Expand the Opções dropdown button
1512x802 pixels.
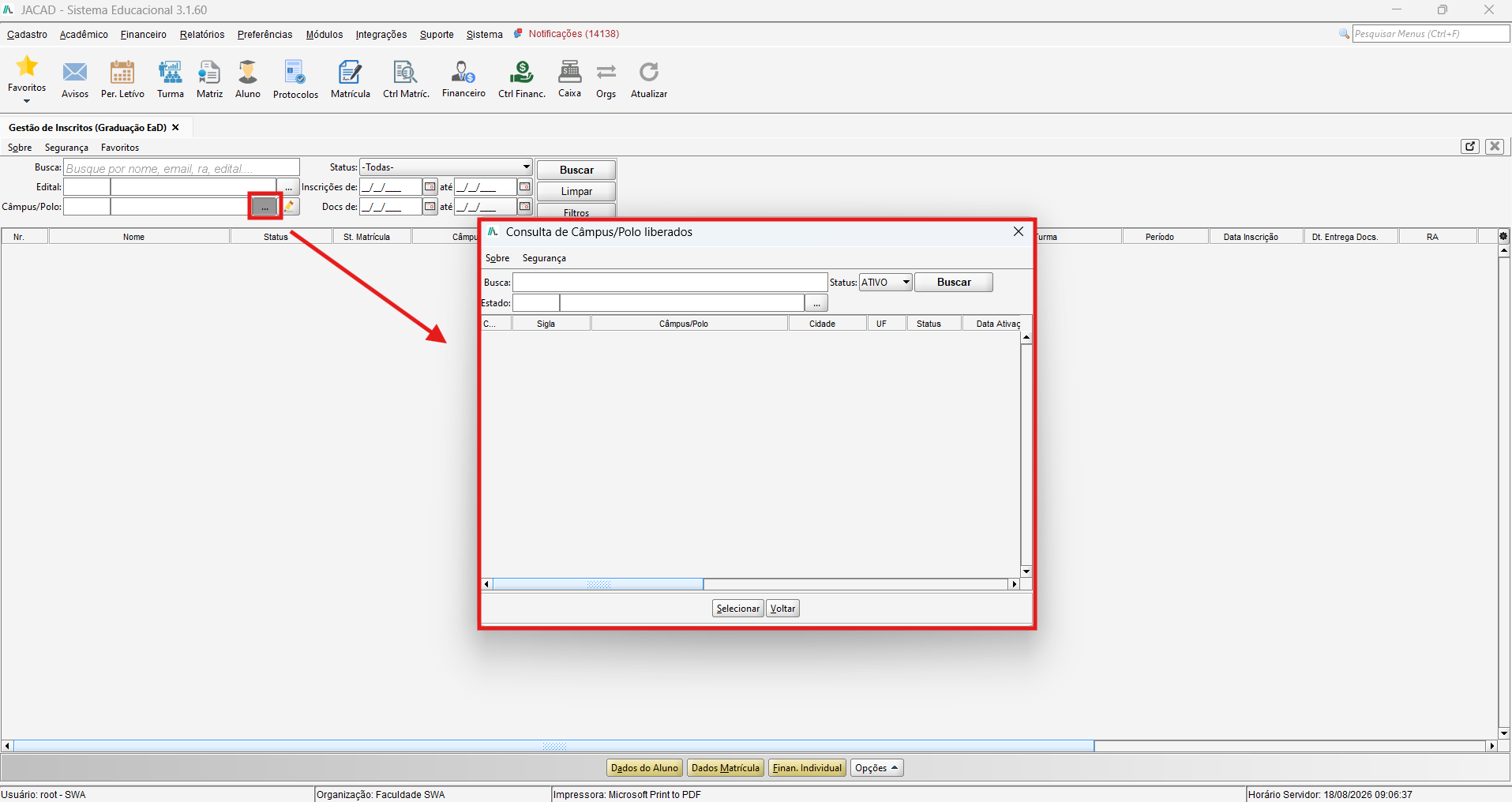[876, 768]
